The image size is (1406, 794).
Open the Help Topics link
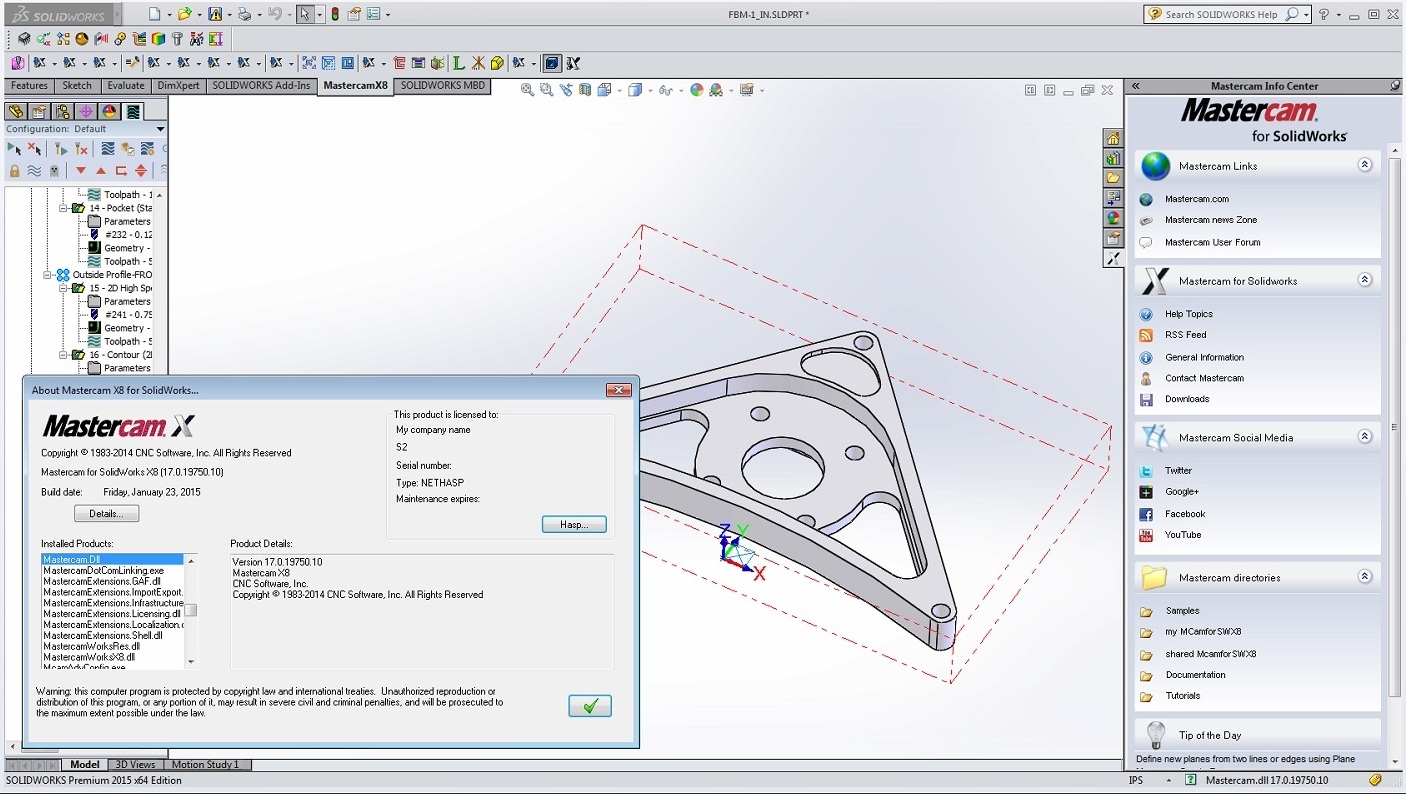[x=1188, y=314]
